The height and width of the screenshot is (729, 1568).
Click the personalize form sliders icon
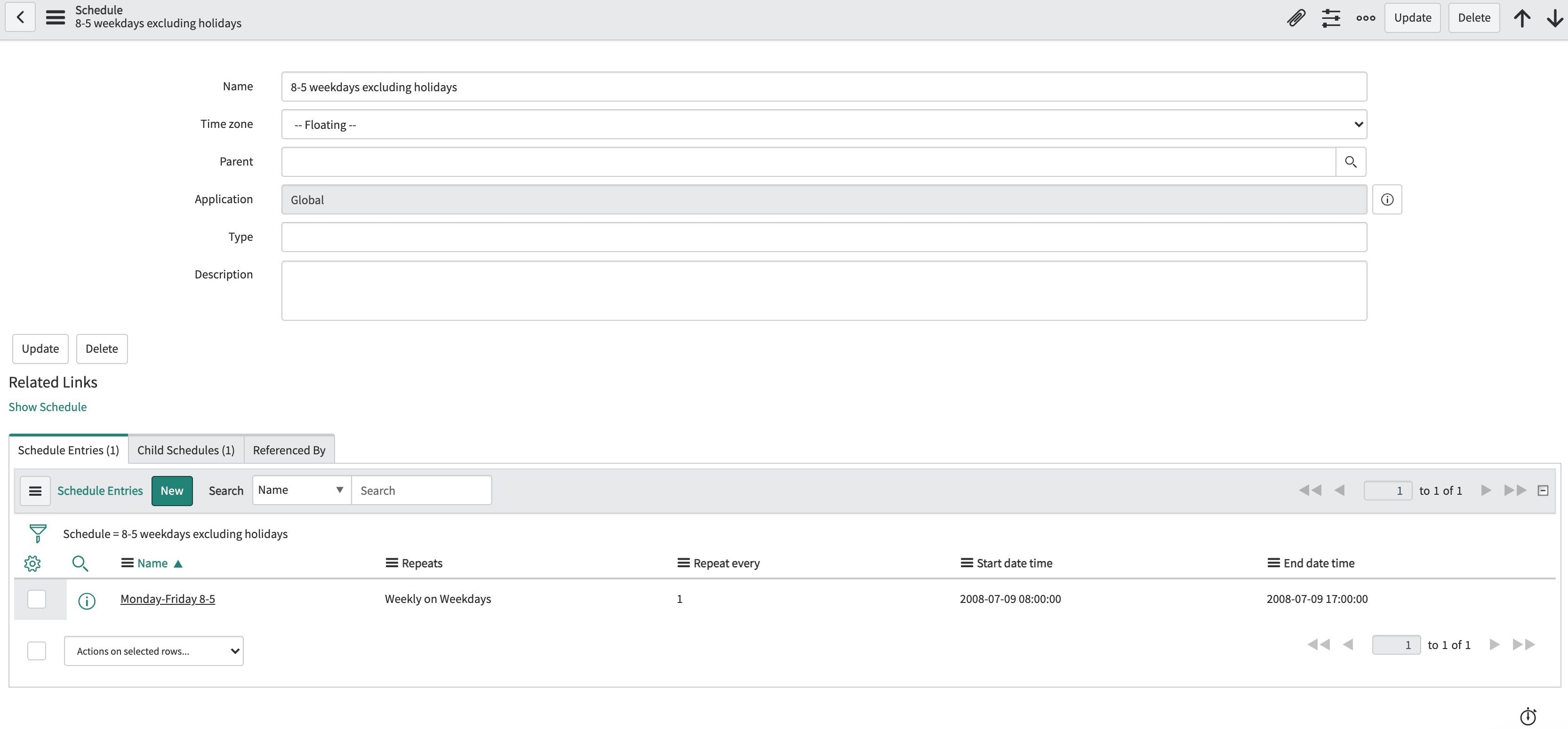click(1331, 18)
